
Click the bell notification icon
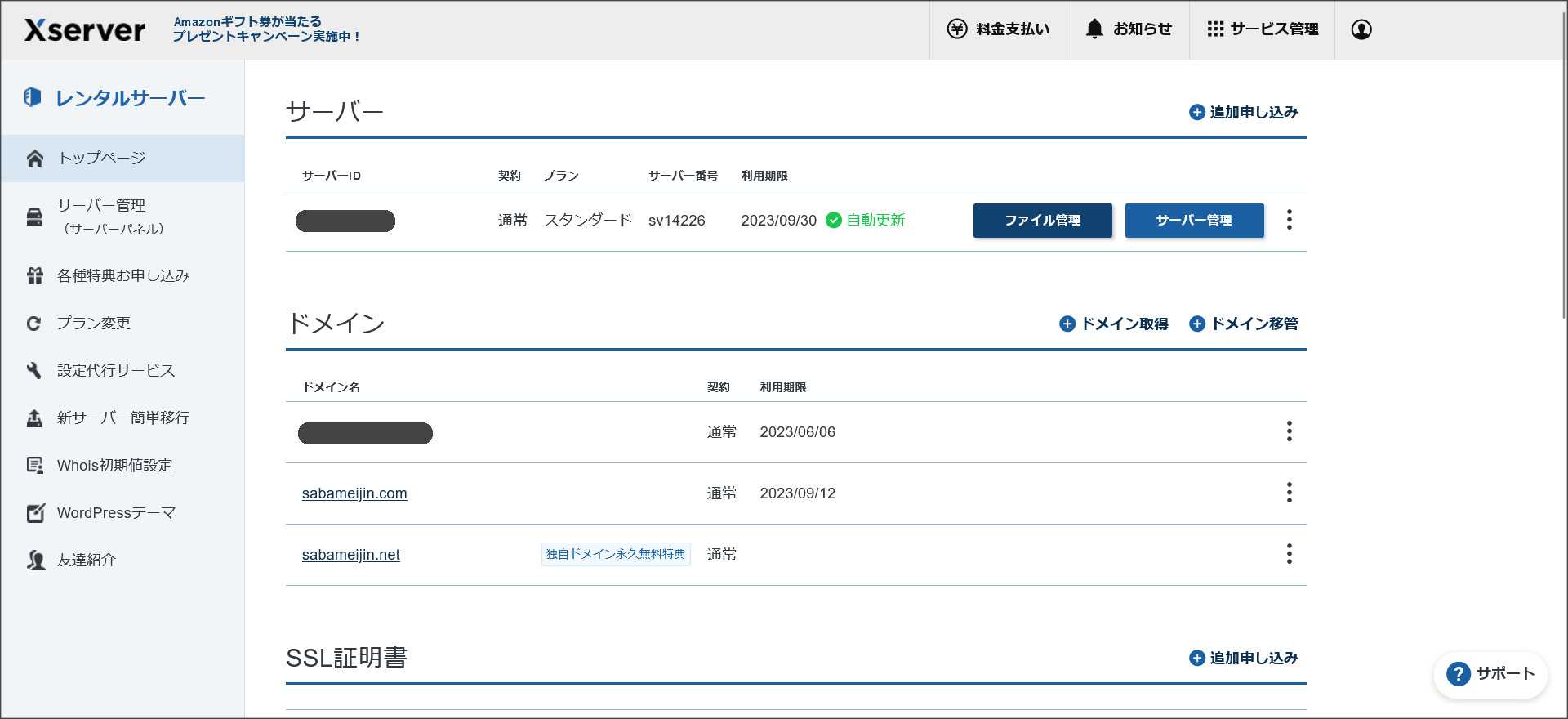[1094, 29]
